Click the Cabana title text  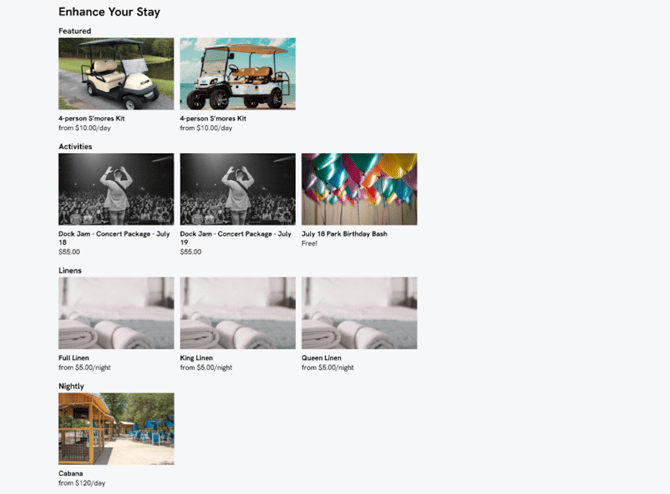pos(71,473)
